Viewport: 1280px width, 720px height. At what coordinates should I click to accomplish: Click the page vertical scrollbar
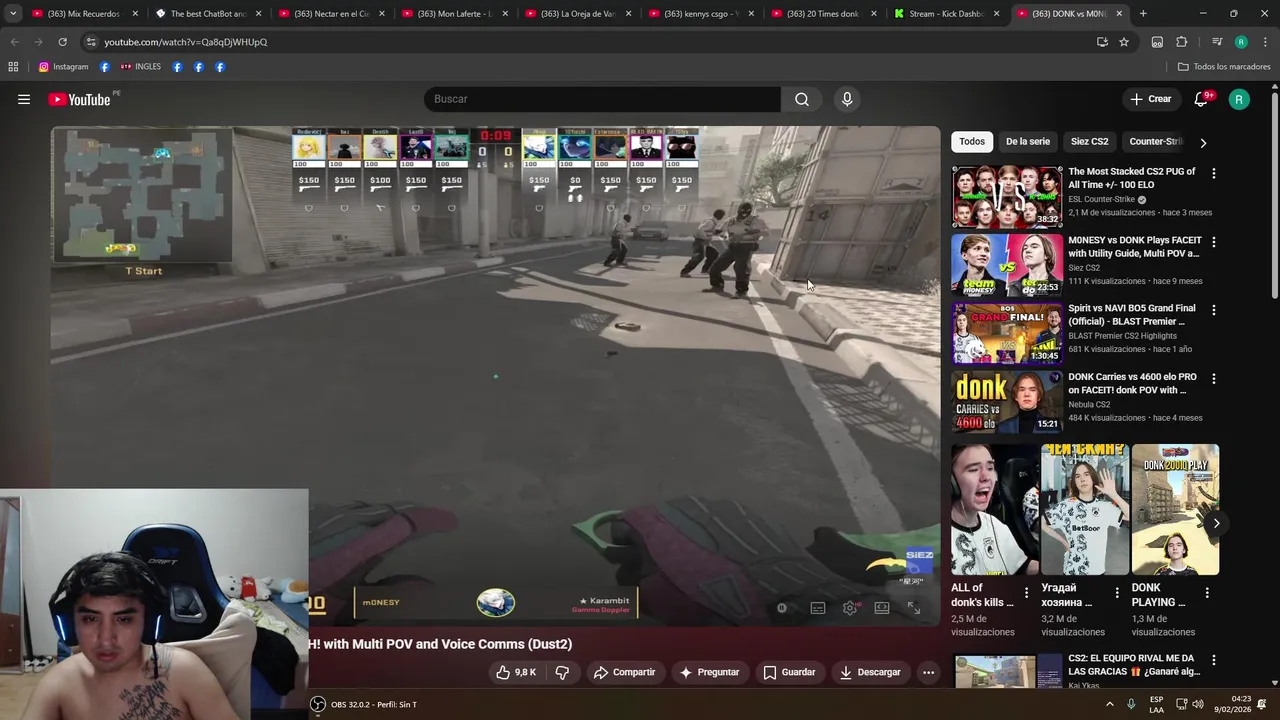point(1274,196)
